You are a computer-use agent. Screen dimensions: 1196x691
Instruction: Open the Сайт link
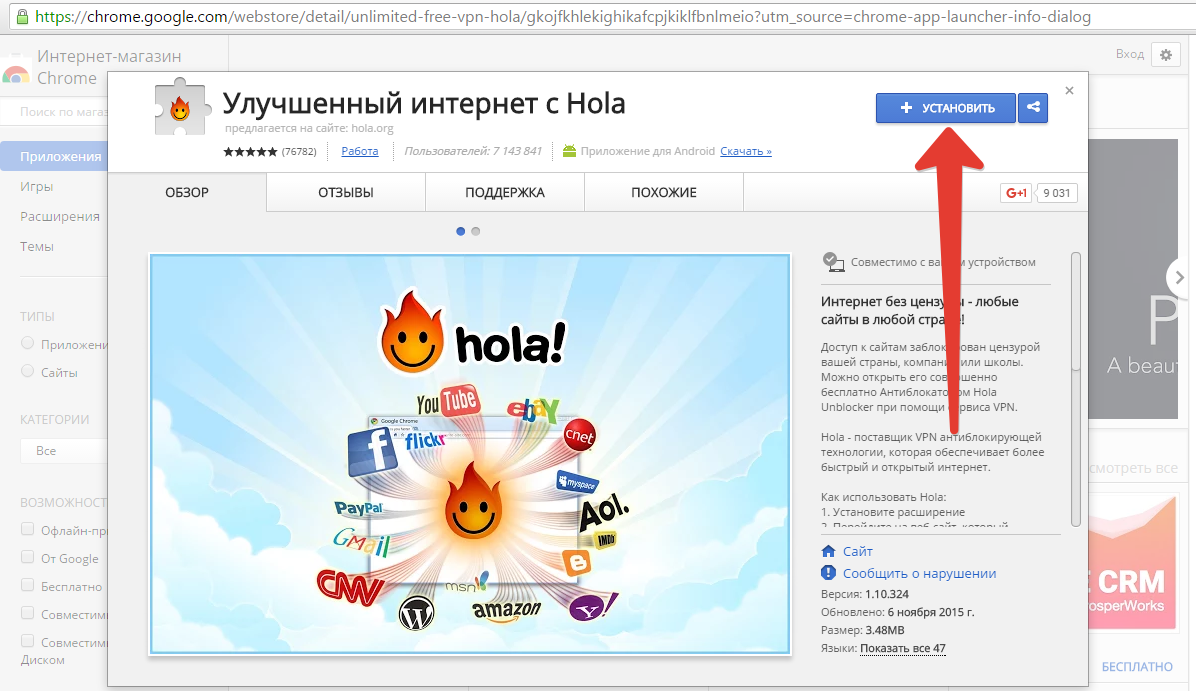857,551
